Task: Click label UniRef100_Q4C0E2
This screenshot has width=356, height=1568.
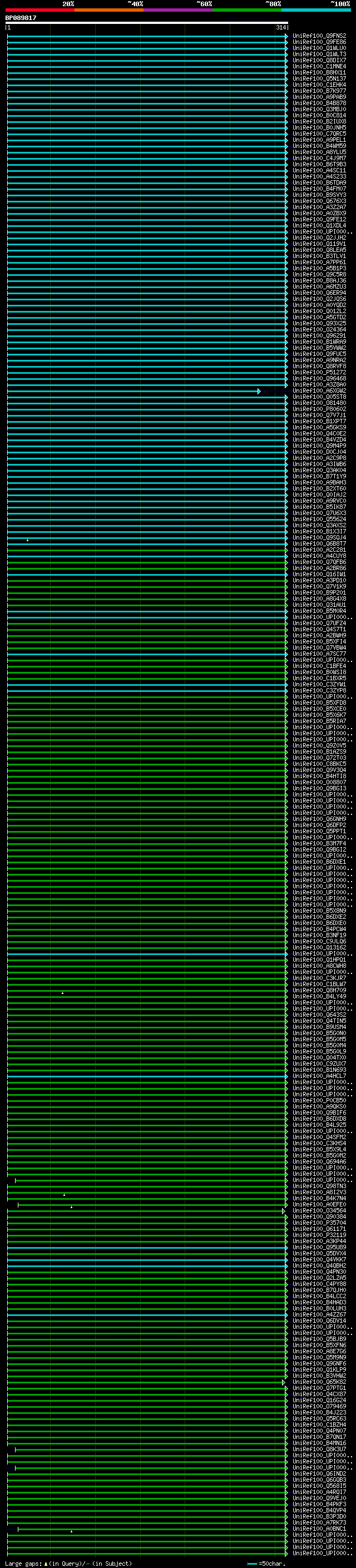Action: pyautogui.click(x=319, y=433)
